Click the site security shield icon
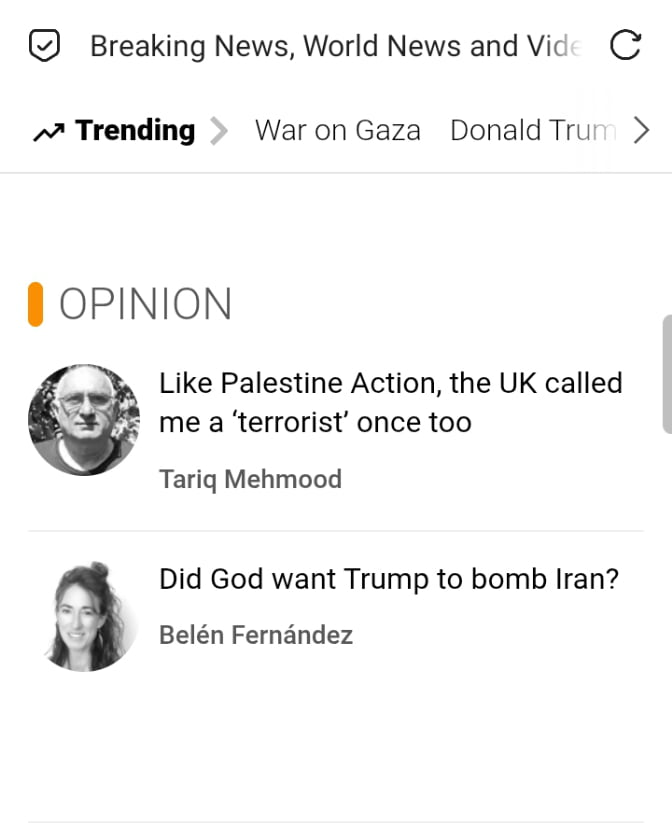 (46, 46)
